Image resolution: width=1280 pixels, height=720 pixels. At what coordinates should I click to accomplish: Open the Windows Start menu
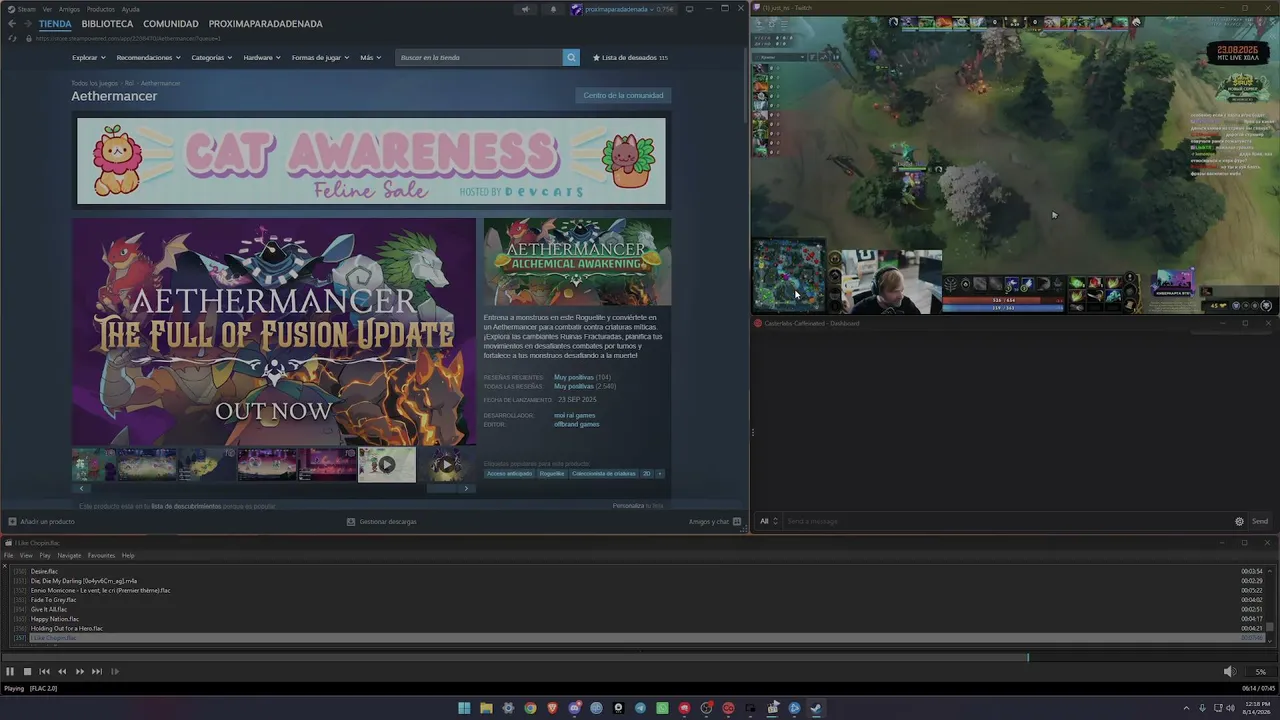464,708
